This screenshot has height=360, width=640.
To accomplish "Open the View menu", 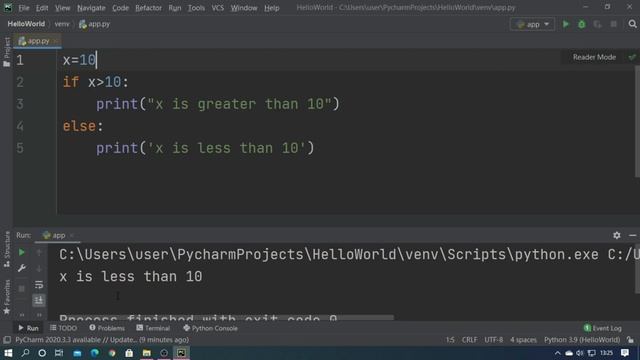I will pos(62,8).
